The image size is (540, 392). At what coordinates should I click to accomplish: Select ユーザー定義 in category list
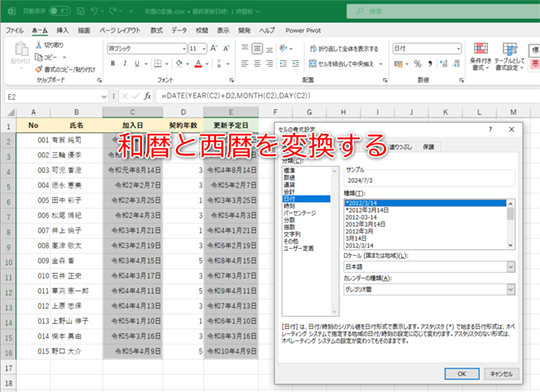[x=299, y=248]
